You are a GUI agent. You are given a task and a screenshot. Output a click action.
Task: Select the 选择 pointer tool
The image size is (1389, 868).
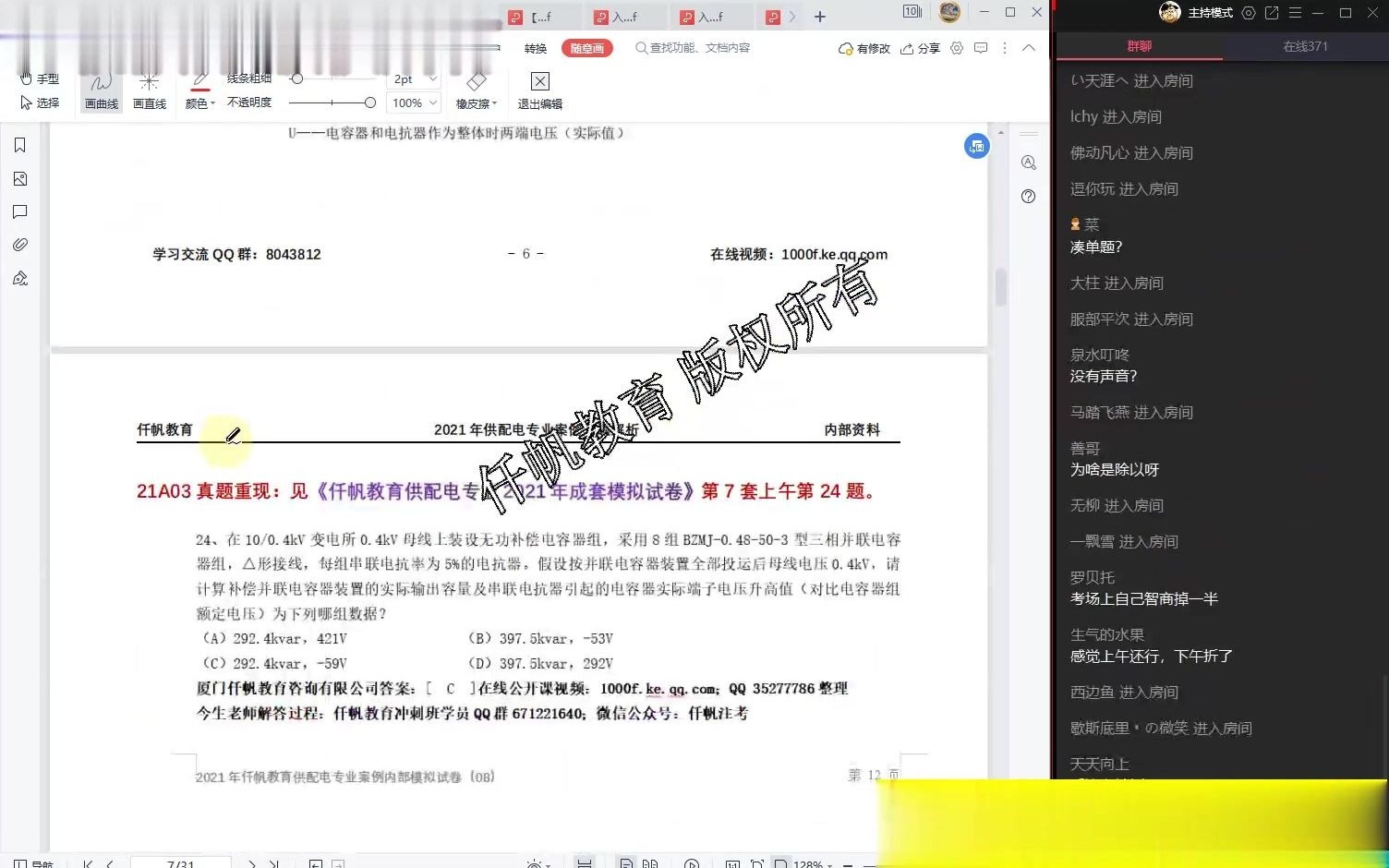click(40, 102)
